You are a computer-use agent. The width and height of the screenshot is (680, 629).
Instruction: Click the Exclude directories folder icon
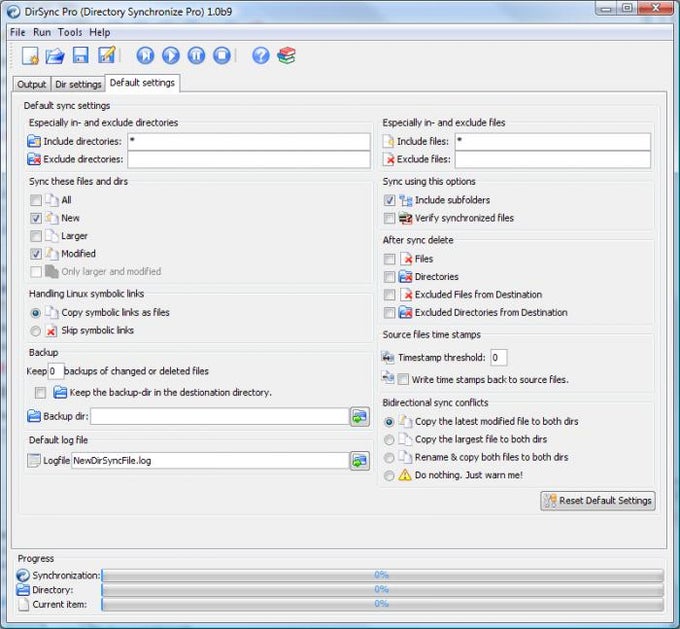coord(34,159)
